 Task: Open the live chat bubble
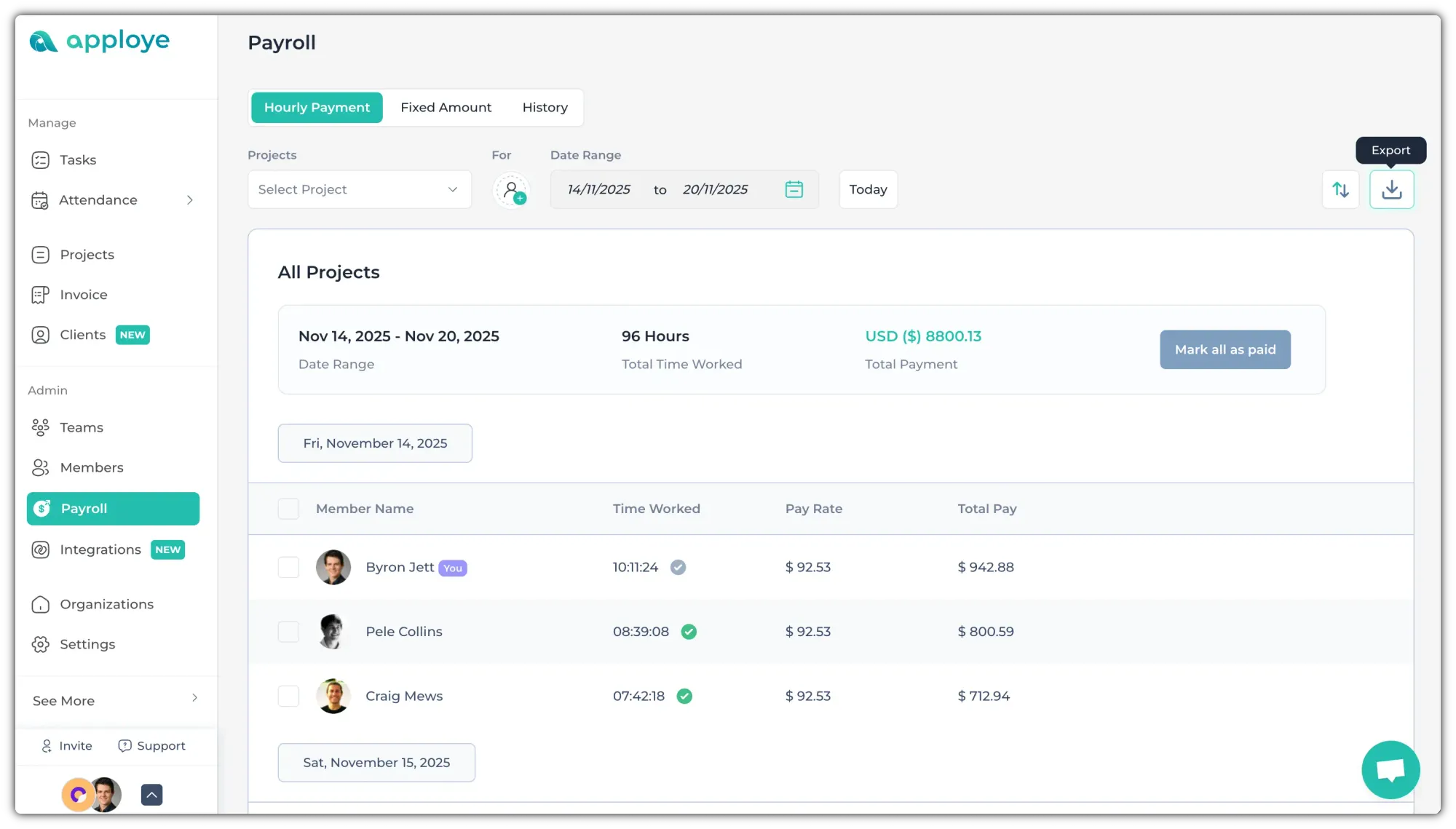1390,769
